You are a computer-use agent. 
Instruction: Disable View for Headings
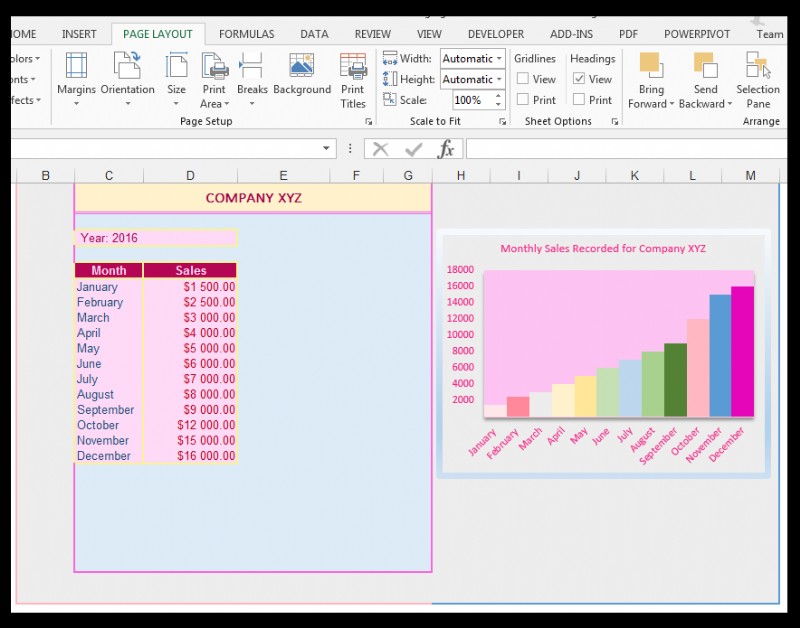(x=580, y=78)
